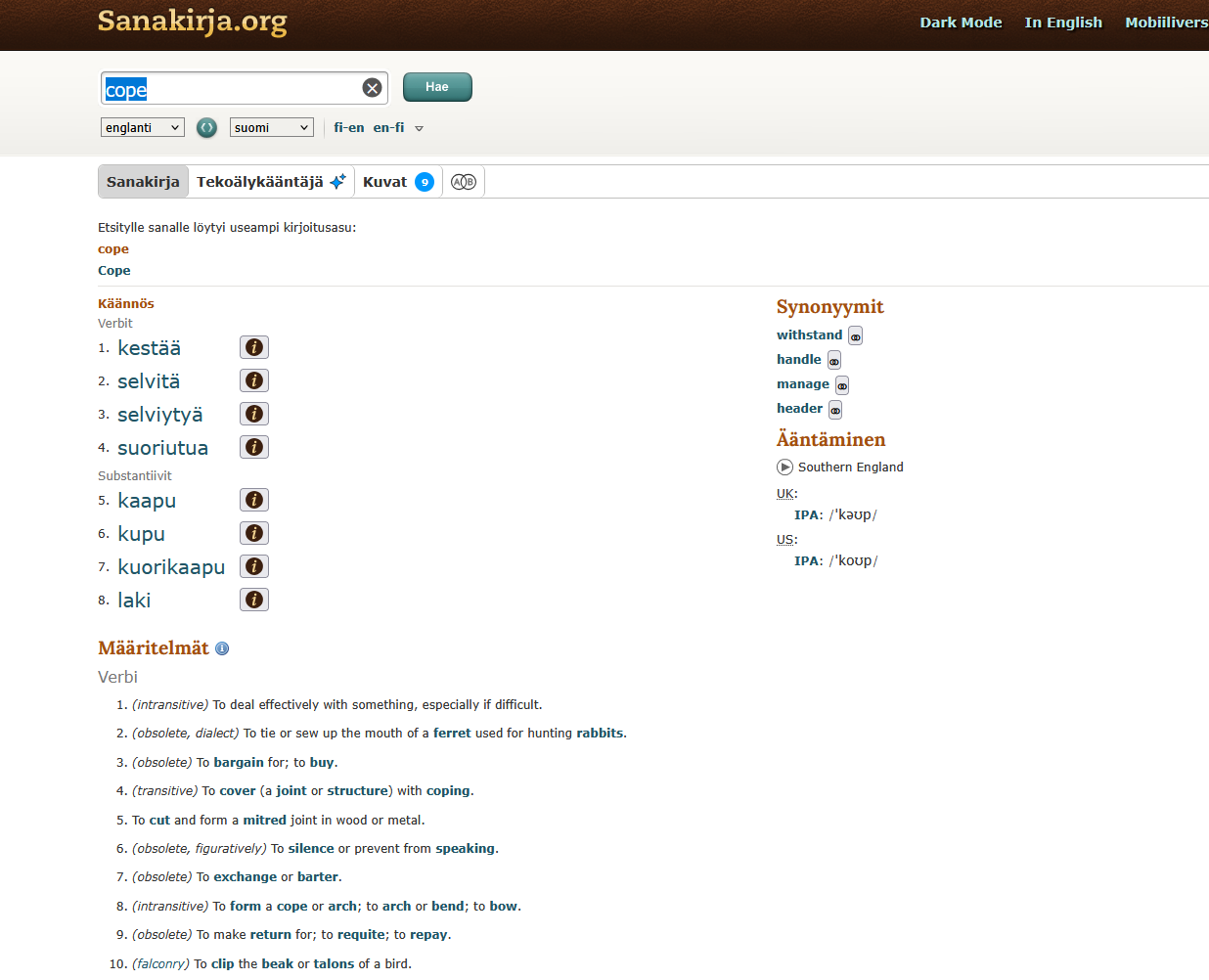
Task: Follow the structure link in definition 4
Action: (357, 790)
